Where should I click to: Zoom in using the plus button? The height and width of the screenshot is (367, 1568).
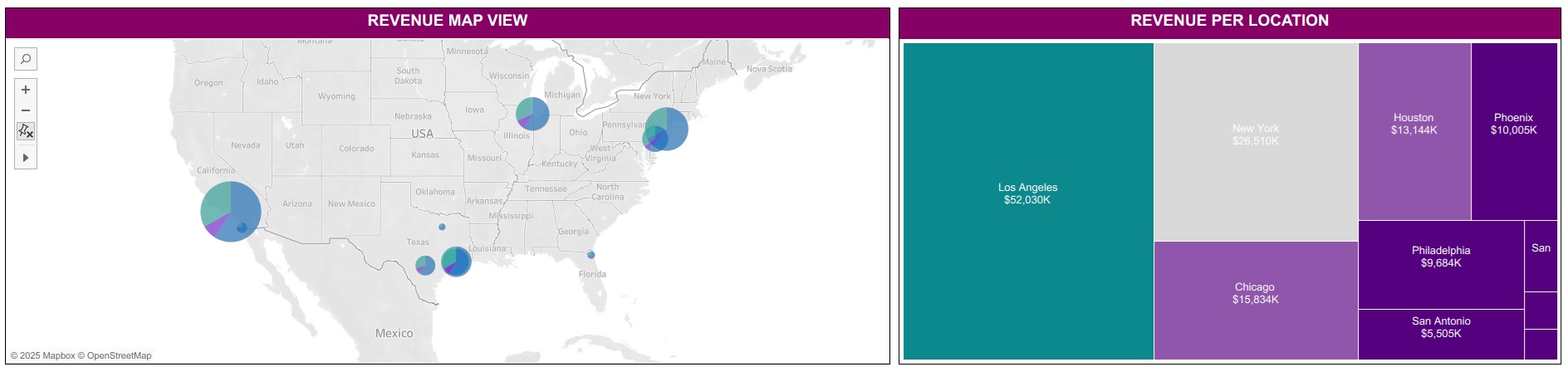click(x=26, y=90)
